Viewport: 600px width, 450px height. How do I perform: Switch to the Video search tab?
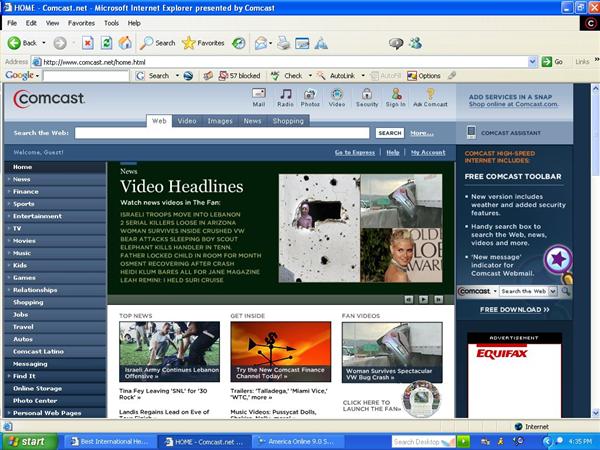pyautogui.click(x=187, y=121)
